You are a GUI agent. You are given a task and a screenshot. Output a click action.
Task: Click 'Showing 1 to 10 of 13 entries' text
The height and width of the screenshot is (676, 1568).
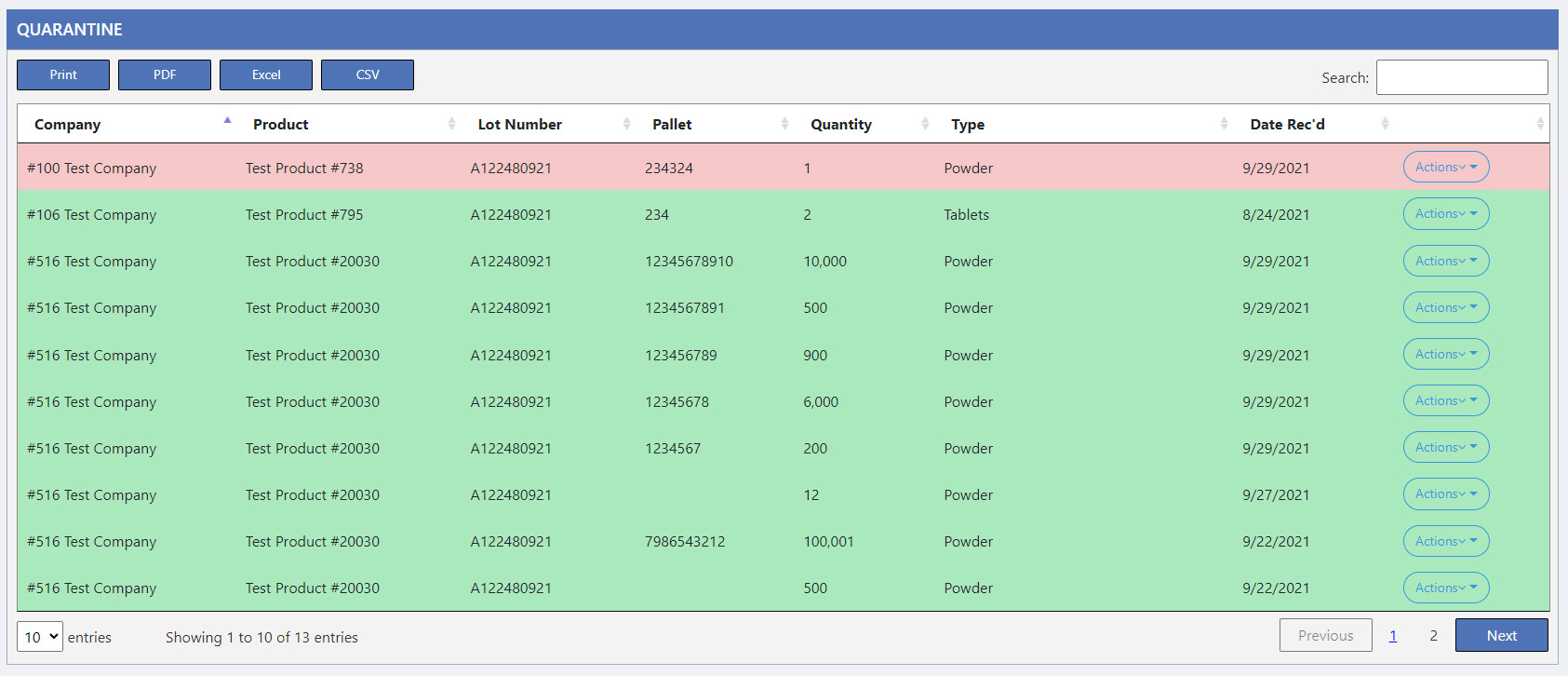[261, 637]
